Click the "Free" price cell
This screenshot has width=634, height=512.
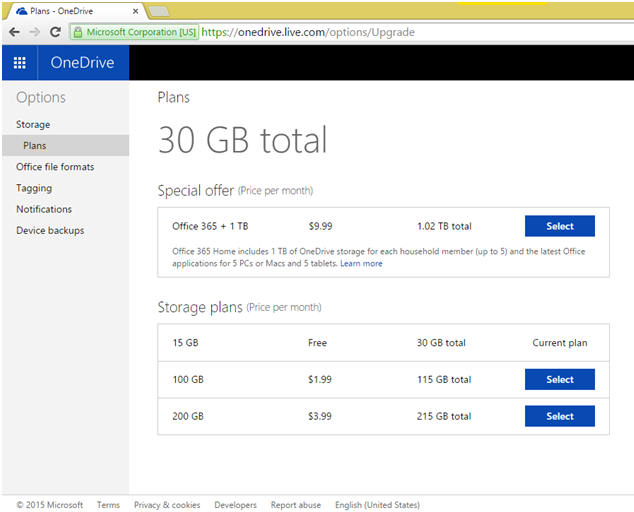(317, 343)
